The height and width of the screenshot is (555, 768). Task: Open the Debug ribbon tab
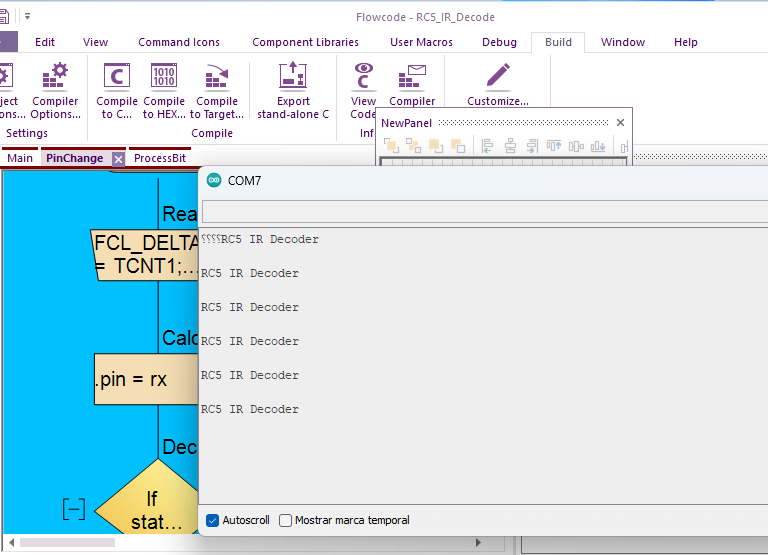tap(499, 42)
